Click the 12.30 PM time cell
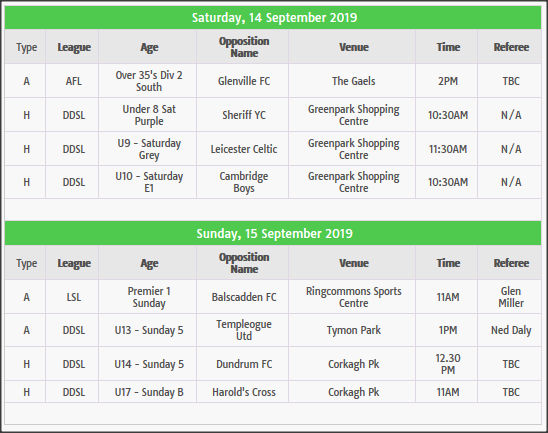Viewport: 548px width, 433px height. (x=448, y=364)
